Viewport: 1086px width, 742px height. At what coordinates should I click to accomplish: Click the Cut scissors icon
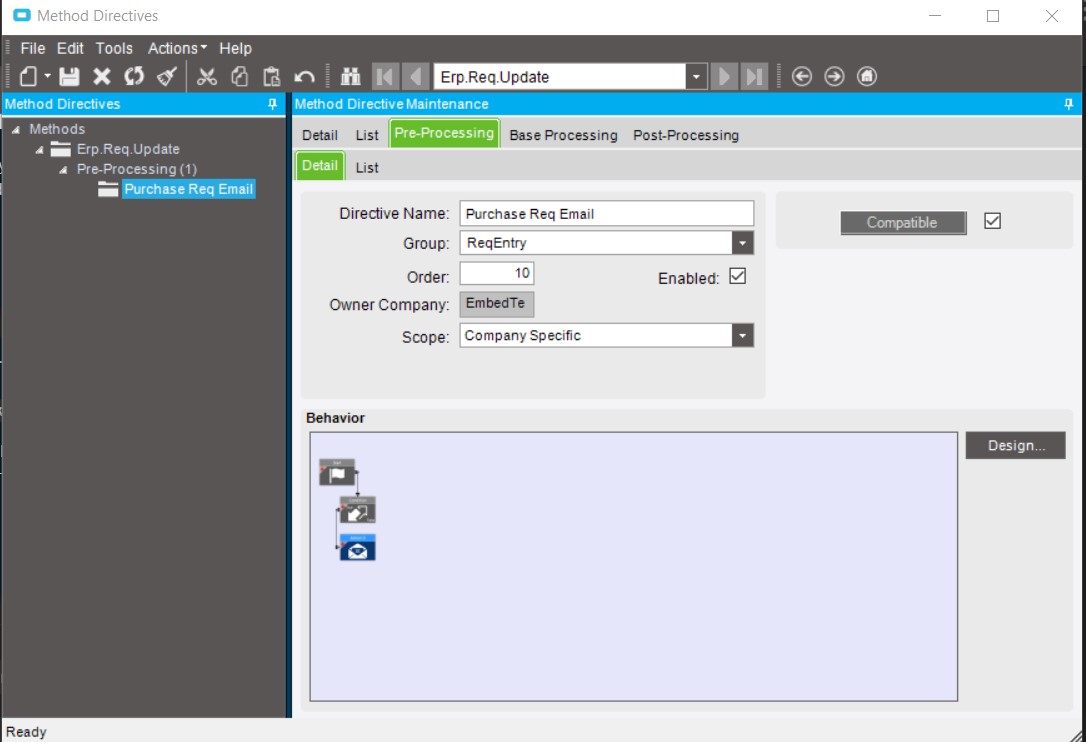pyautogui.click(x=207, y=77)
